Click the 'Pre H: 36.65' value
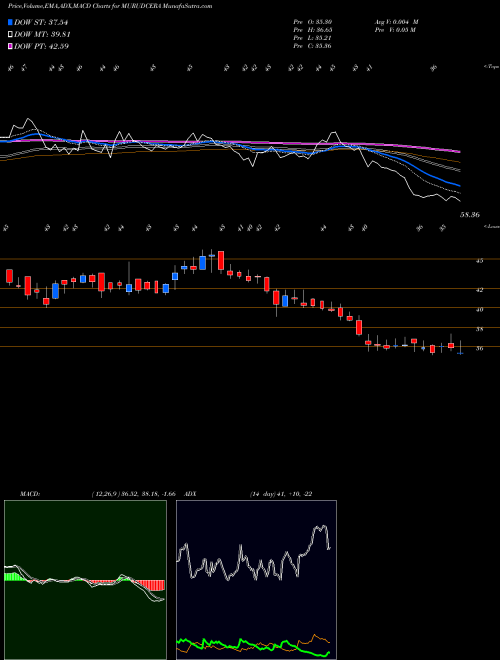The width and height of the screenshot is (500, 660). coord(312,30)
